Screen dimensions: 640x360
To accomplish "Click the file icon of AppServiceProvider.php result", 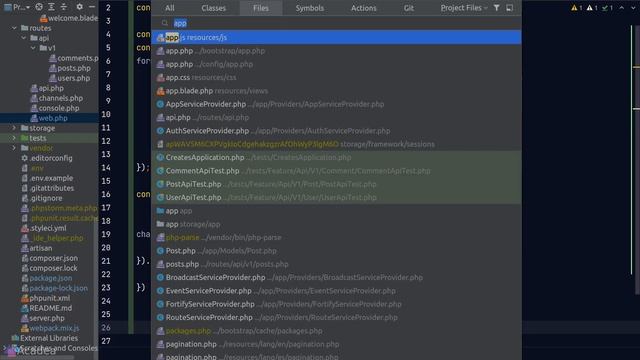I will (160, 104).
